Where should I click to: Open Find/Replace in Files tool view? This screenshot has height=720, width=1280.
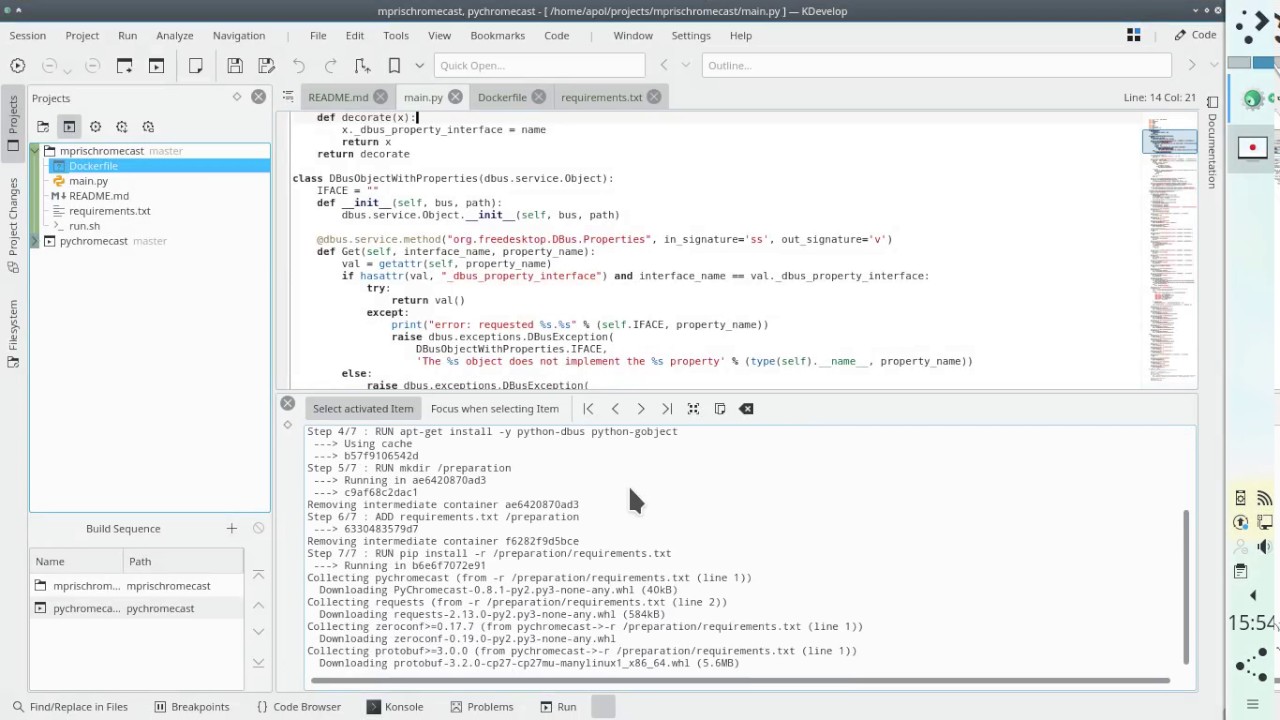click(69, 706)
